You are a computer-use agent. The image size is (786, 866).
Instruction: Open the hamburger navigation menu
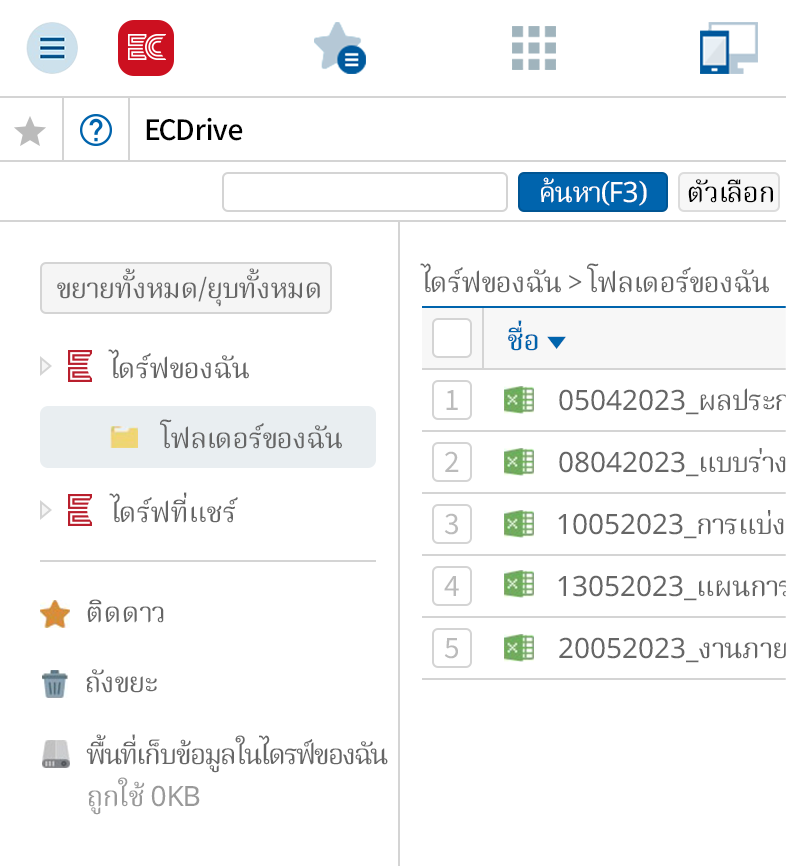coord(51,48)
